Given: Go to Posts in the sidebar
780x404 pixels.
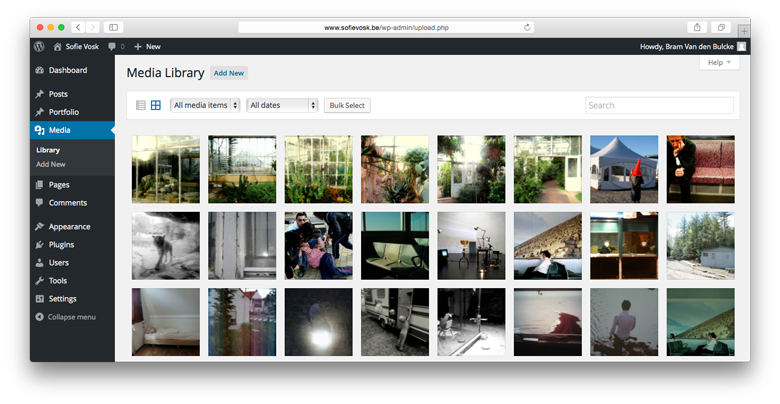Looking at the screenshot, I should point(72,94).
